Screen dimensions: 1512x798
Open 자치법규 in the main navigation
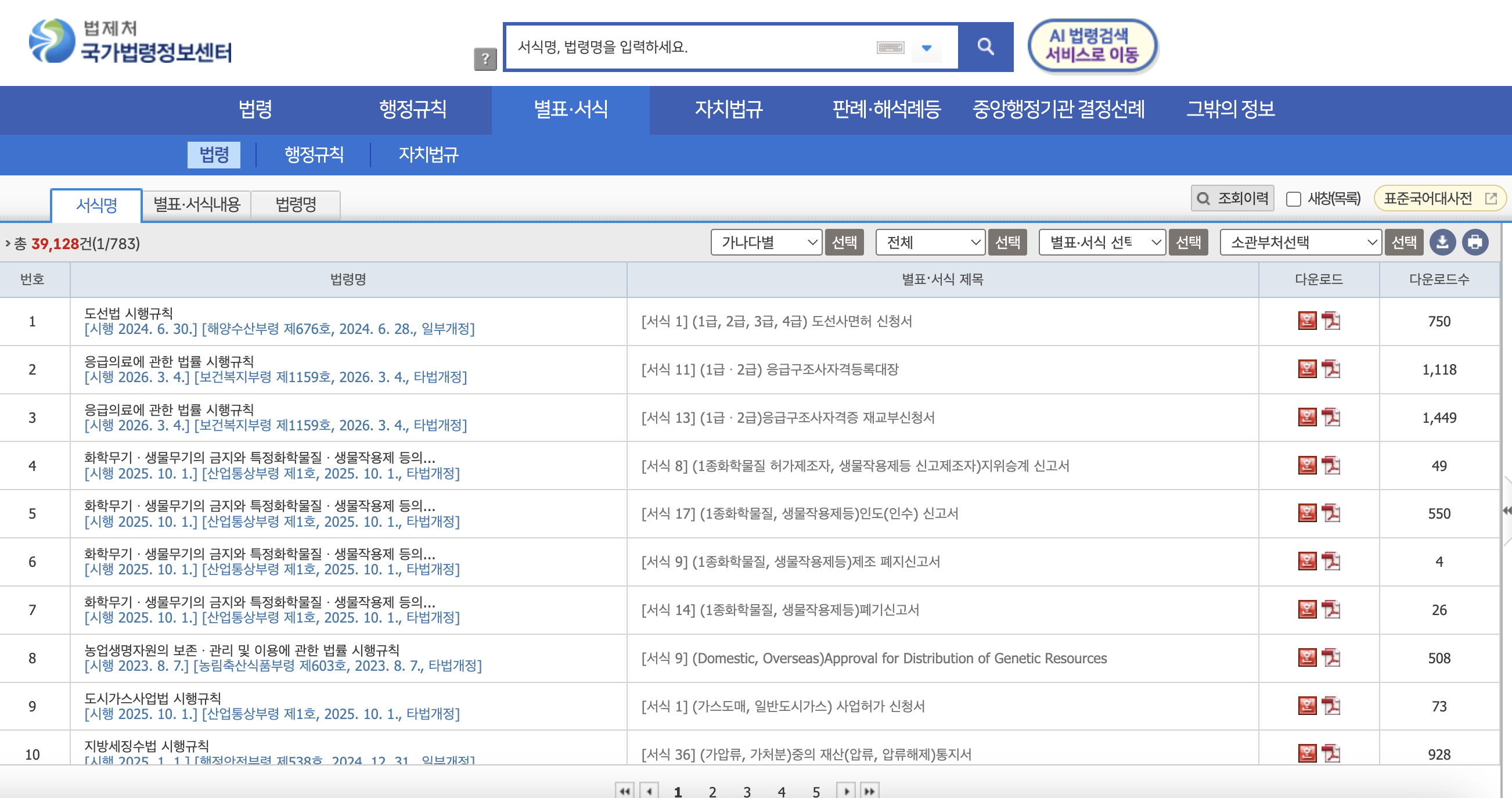(x=728, y=109)
